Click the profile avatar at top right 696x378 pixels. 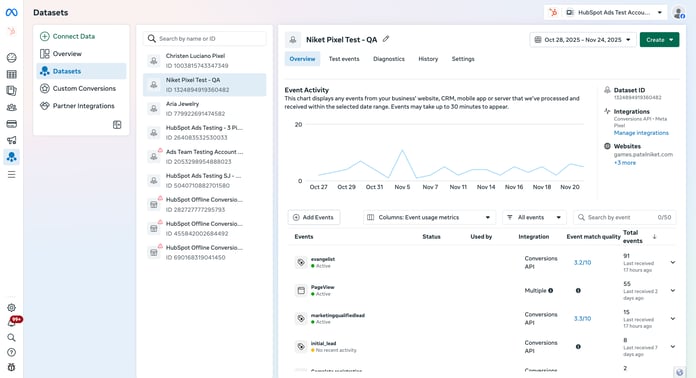[678, 12]
